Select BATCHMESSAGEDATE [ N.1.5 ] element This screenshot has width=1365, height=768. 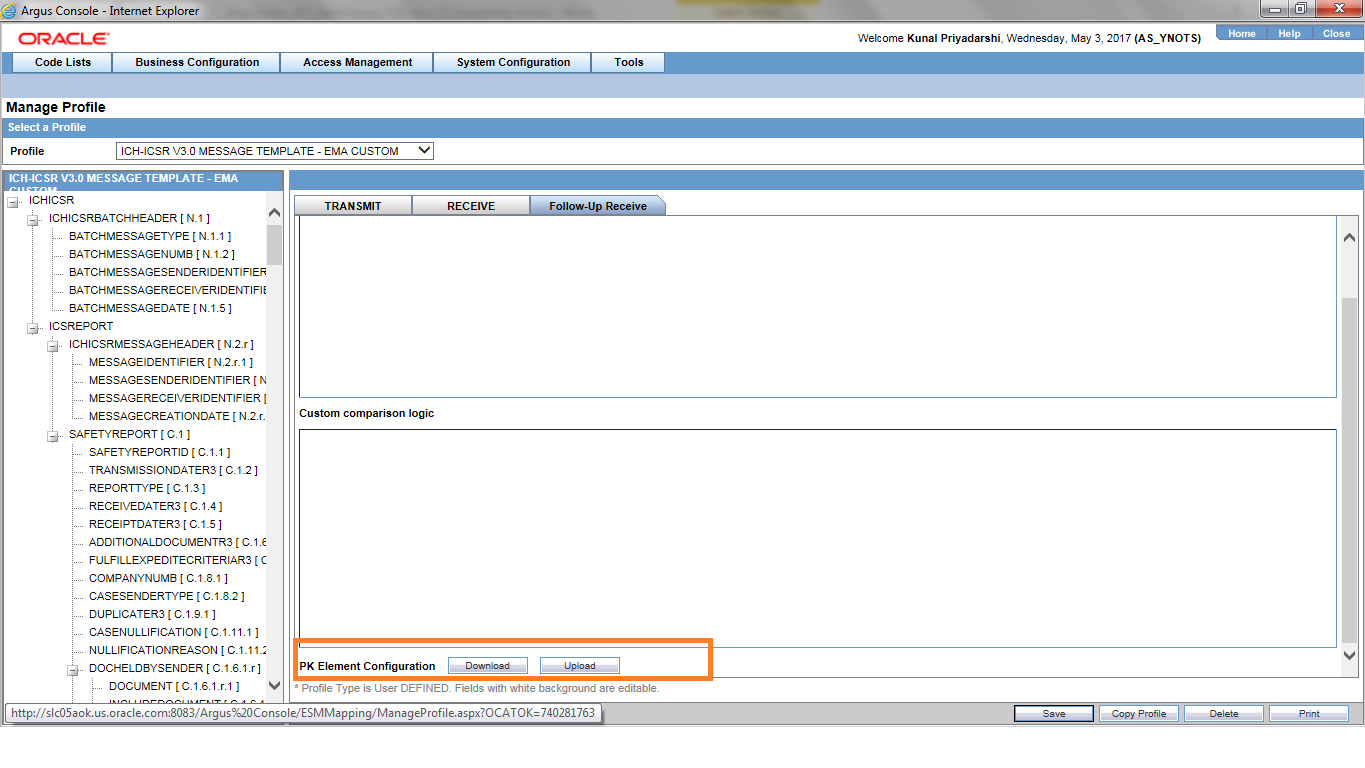[150, 308]
